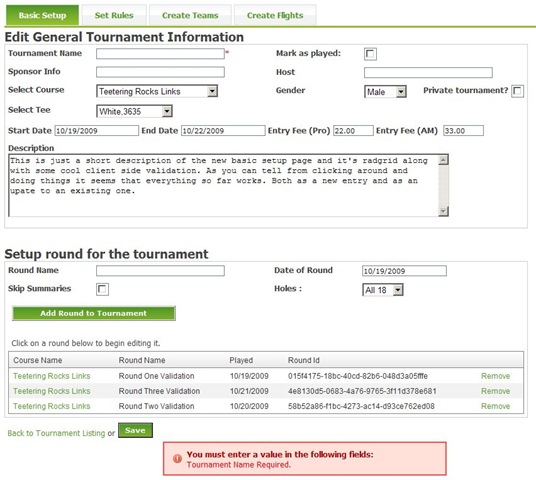Open Teetering Rocks Links for Round Two Validation
The image size is (536, 480).
52,406
